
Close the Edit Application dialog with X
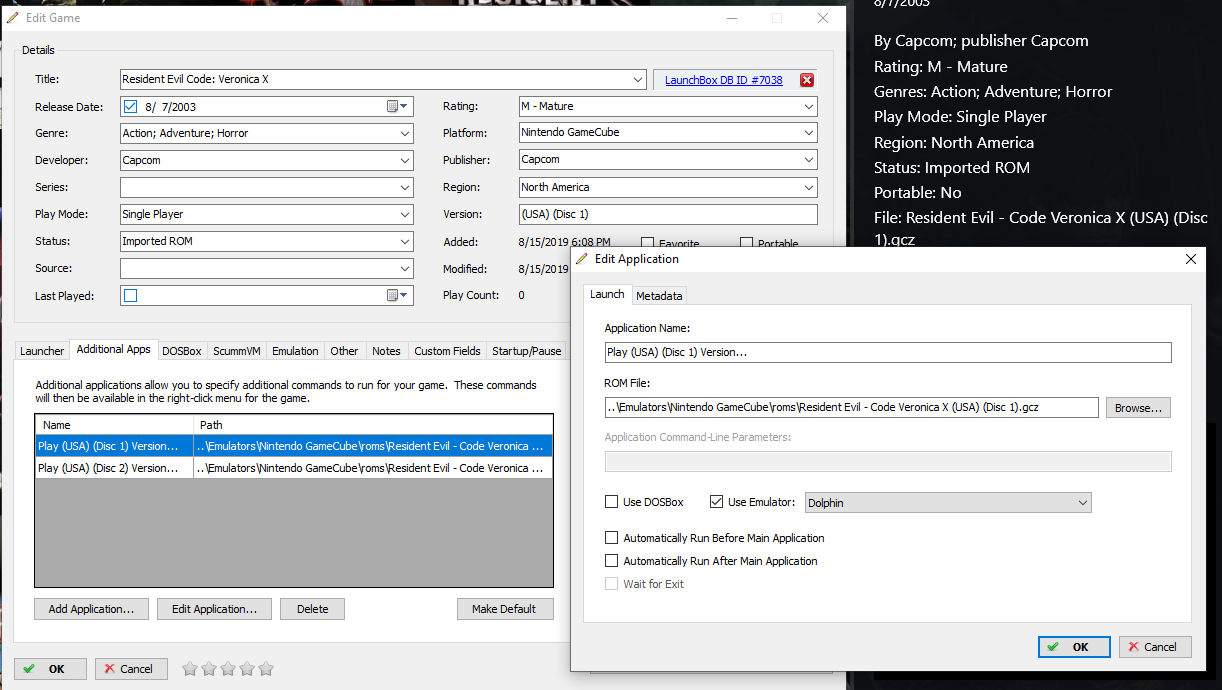tap(1190, 259)
